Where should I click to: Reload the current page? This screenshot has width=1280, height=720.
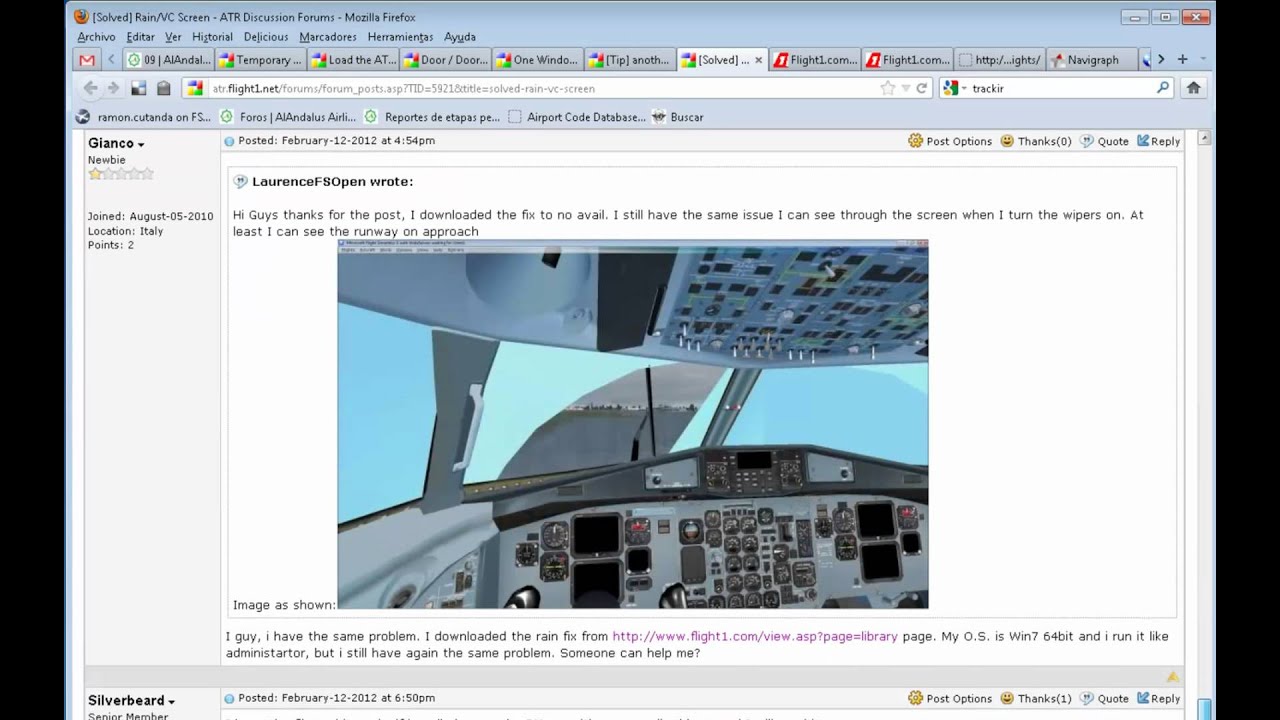tap(922, 88)
